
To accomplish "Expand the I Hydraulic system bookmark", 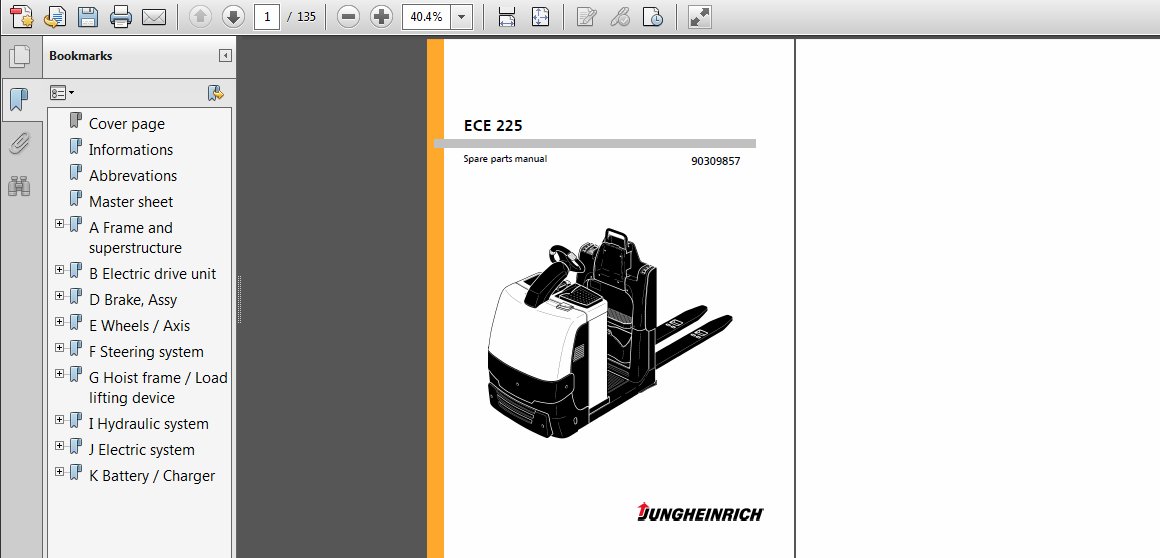I will click(60, 420).
